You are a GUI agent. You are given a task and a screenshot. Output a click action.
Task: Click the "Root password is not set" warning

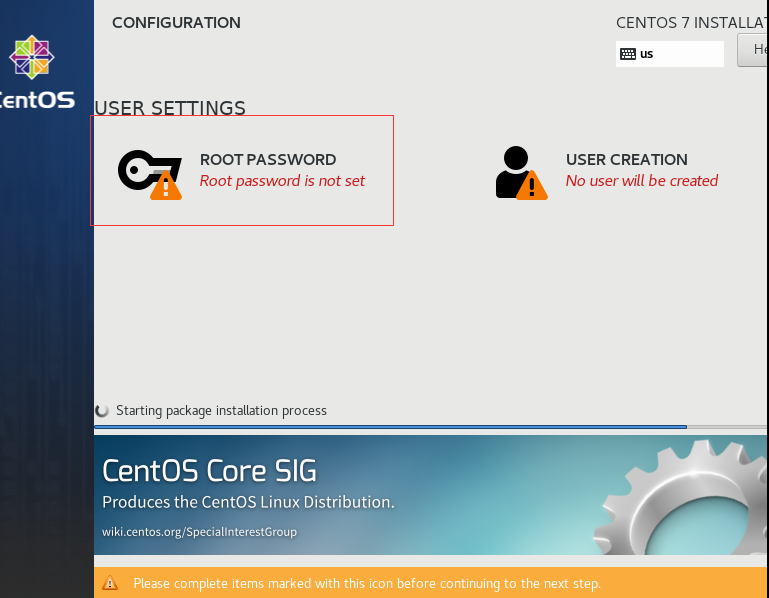[x=283, y=181]
